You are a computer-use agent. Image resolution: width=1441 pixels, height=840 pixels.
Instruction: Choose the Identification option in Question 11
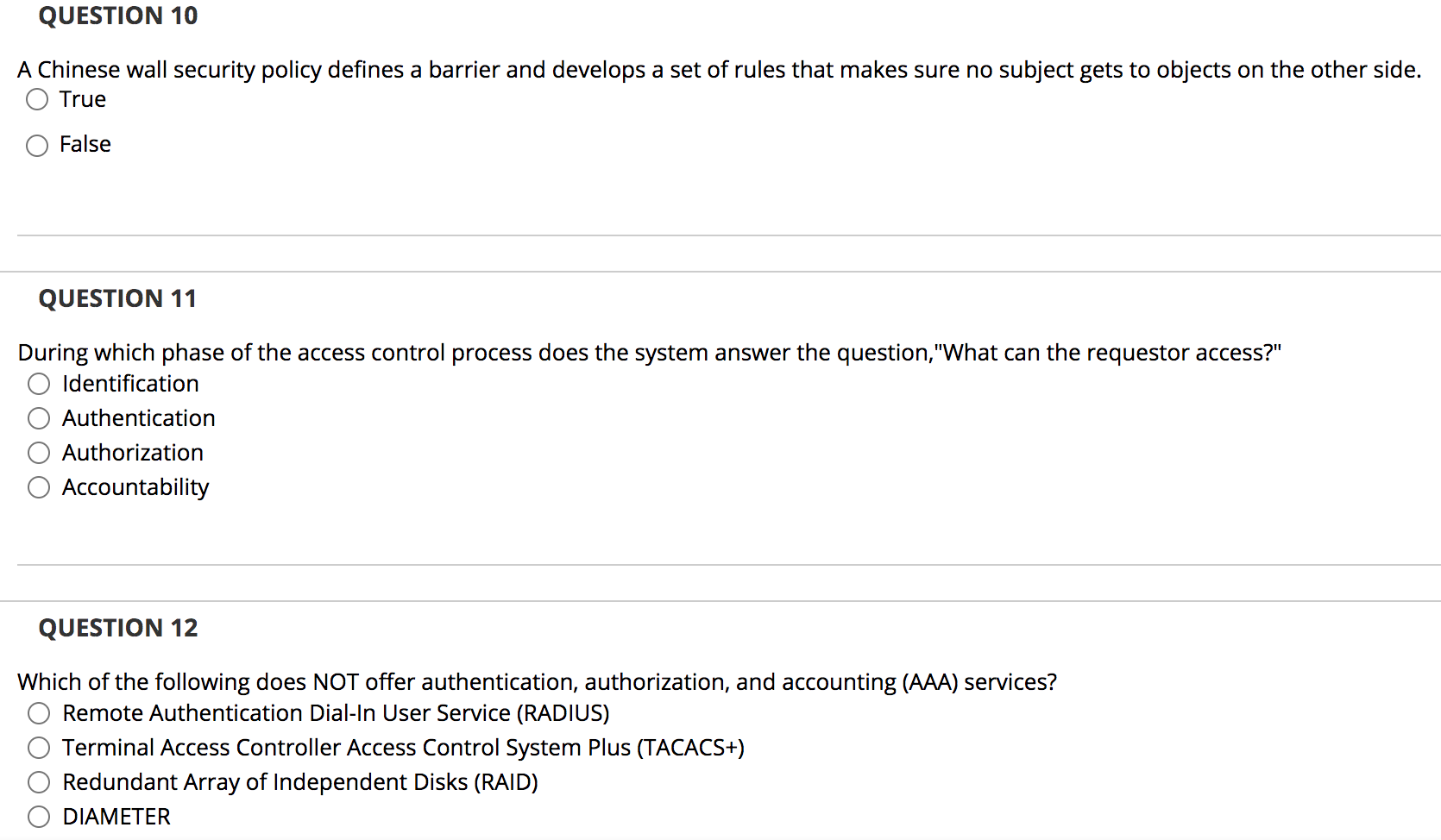[x=39, y=384]
